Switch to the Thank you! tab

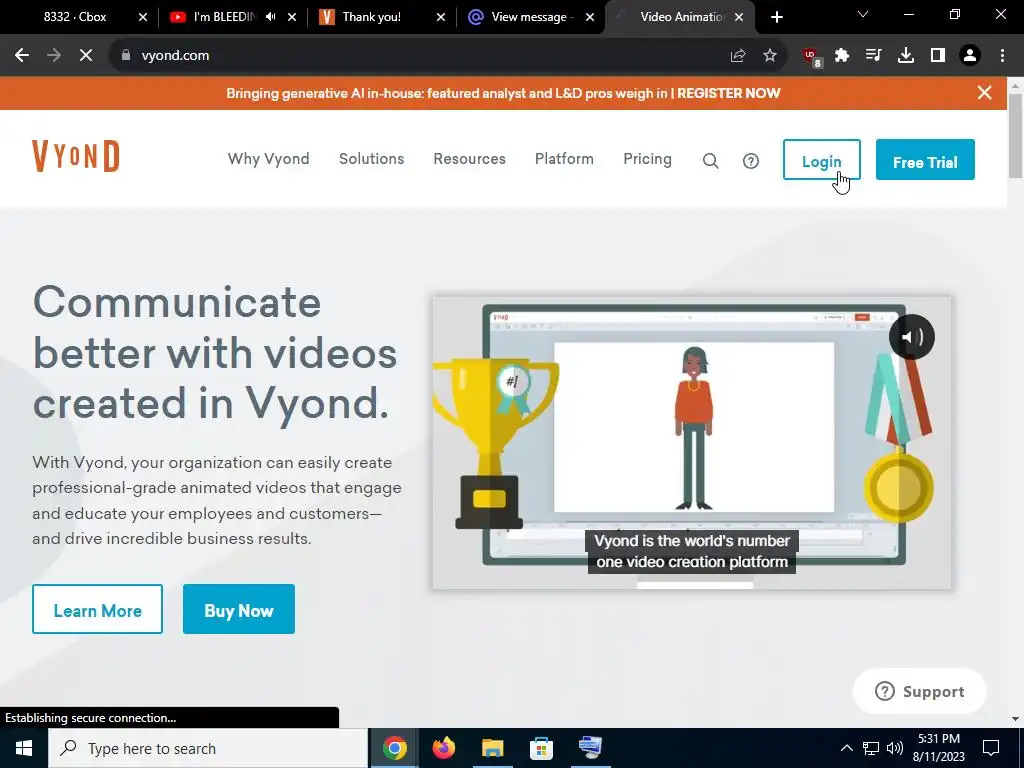(x=372, y=17)
